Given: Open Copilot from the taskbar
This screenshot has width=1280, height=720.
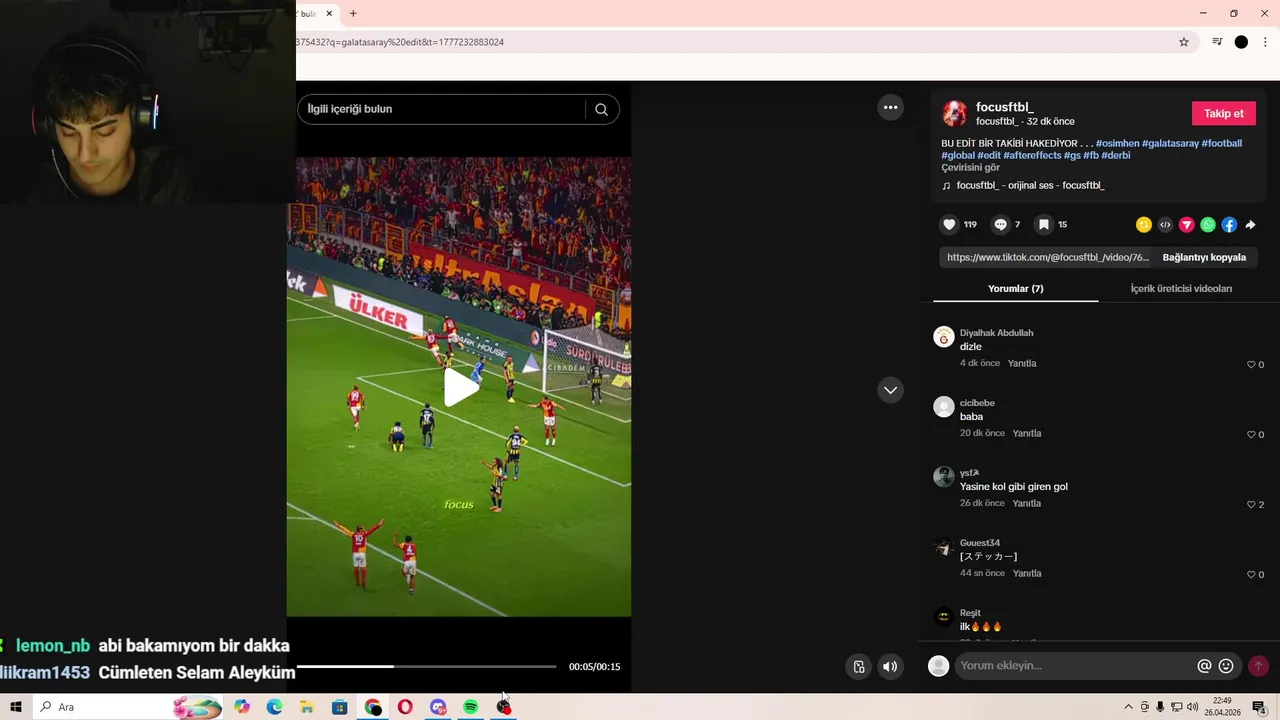Looking at the screenshot, I should tap(242, 707).
